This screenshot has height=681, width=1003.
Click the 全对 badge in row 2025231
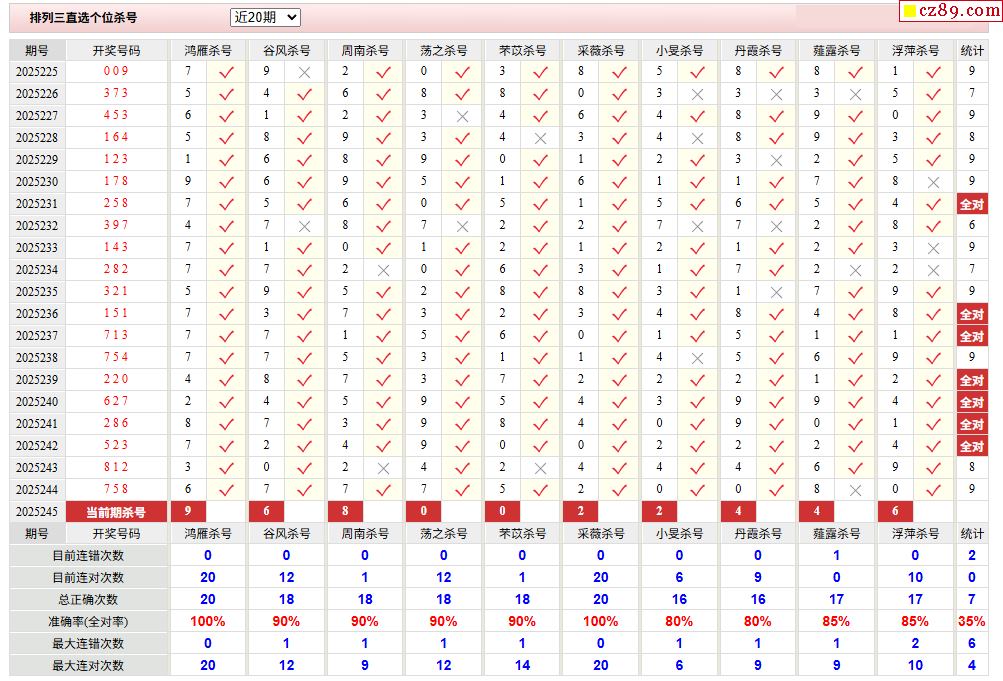(x=972, y=204)
